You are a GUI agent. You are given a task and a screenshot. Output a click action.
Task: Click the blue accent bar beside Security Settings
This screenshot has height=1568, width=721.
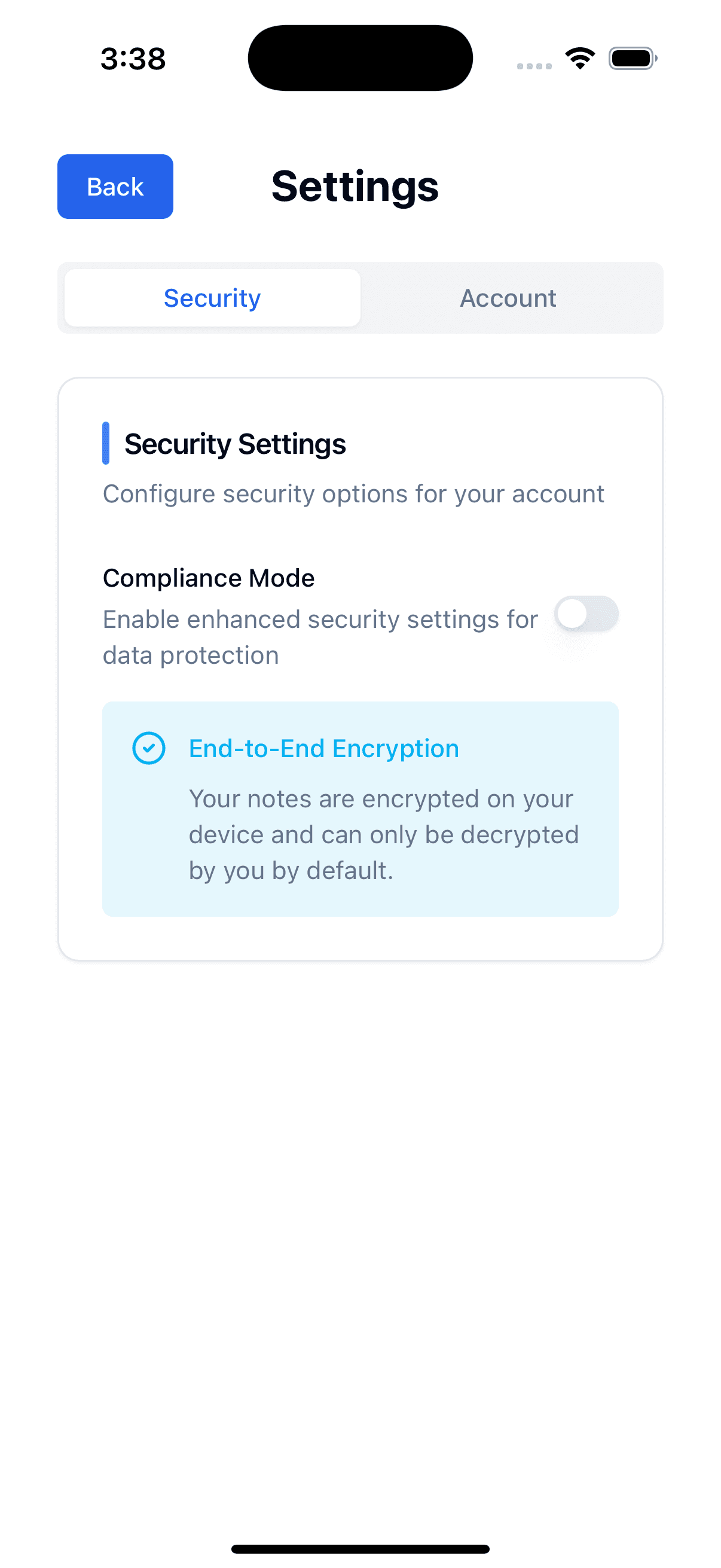(107, 443)
